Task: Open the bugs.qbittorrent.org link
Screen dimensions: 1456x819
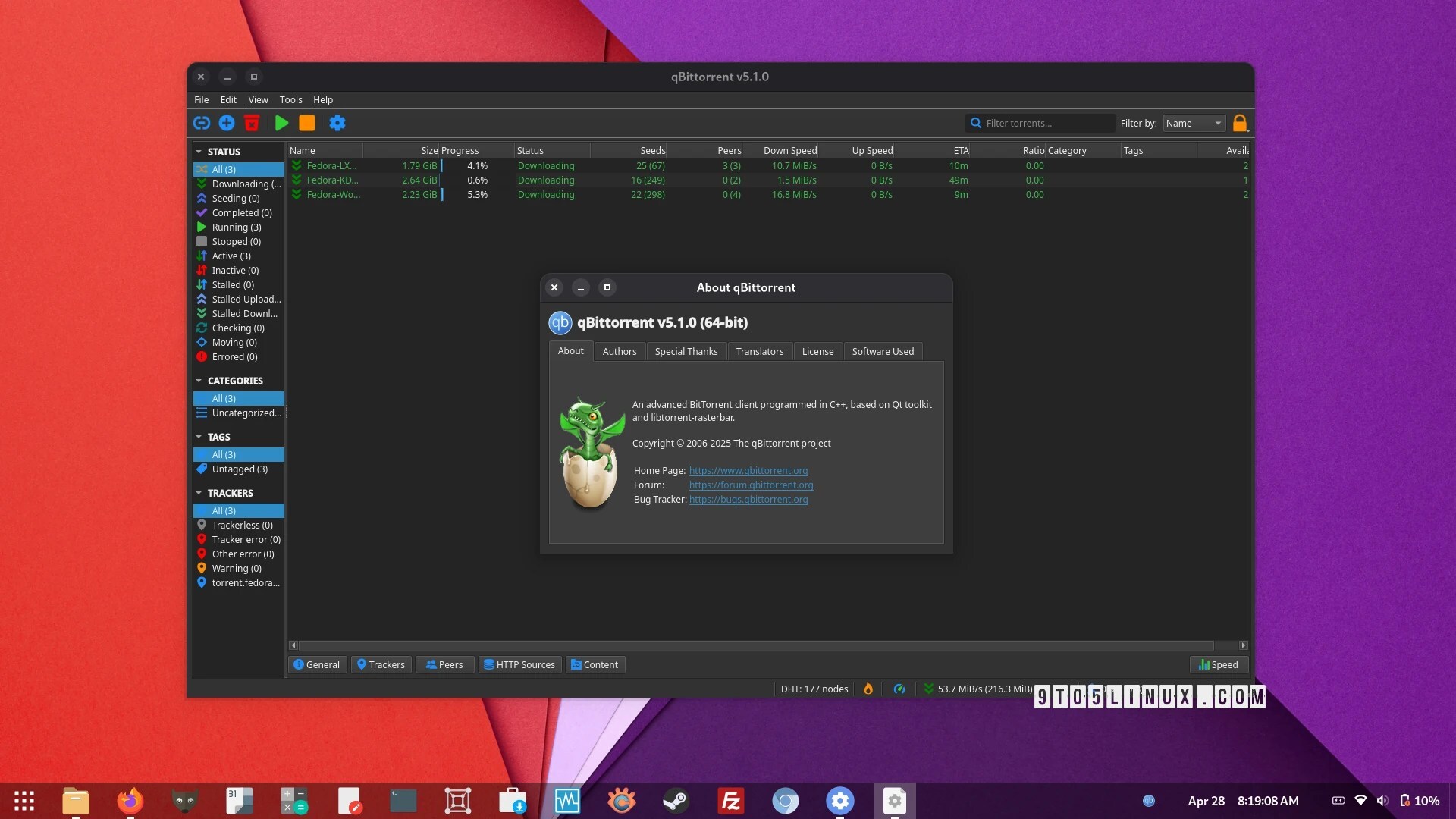Action: 748,499
